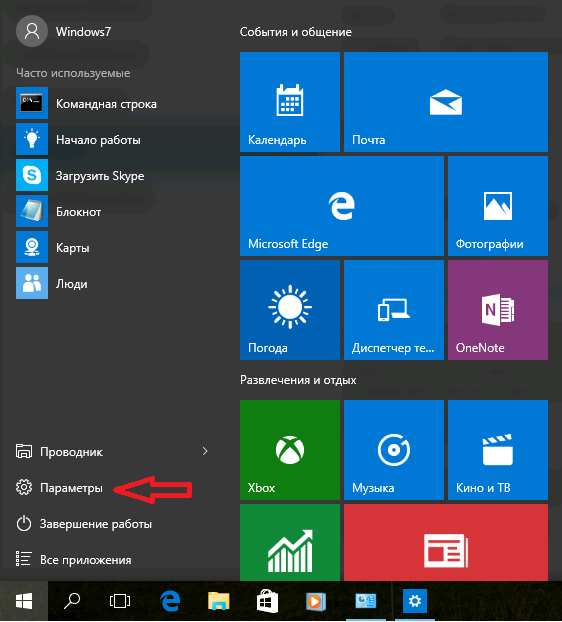
Task: Click the Windows Start button
Action: (x=24, y=601)
